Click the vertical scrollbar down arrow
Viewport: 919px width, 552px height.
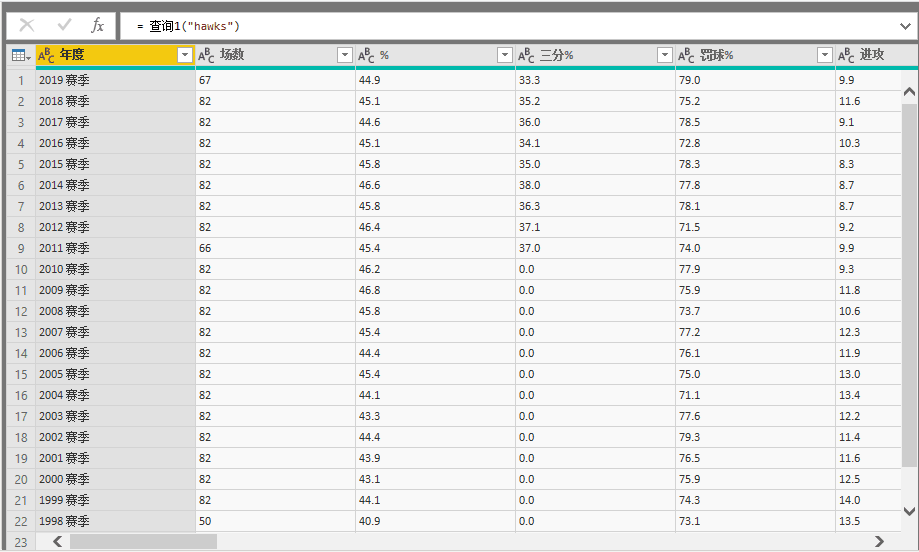[x=909, y=511]
